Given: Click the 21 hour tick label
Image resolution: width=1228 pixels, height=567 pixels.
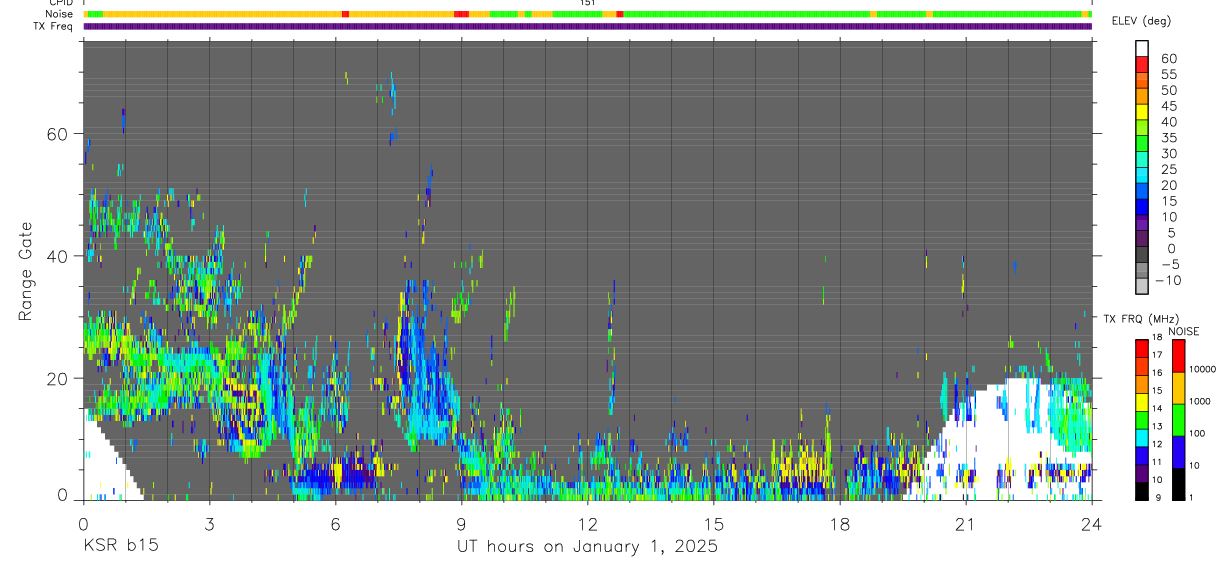Looking at the screenshot, I should click(965, 523).
